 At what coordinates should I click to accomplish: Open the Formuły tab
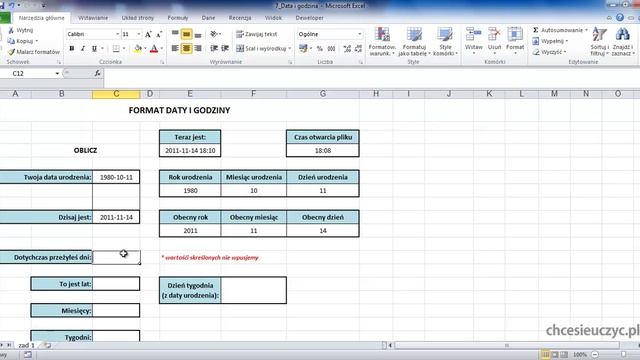(178, 18)
